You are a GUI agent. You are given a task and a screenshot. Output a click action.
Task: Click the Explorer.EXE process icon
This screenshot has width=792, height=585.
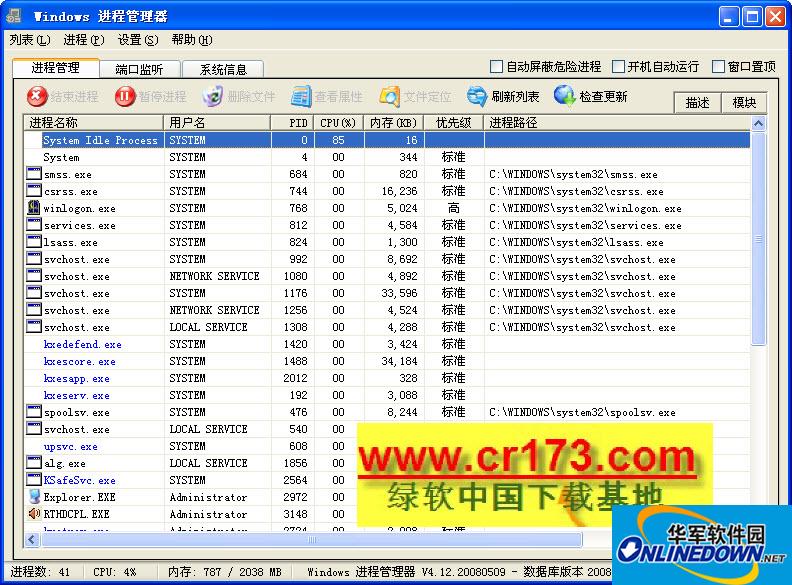coord(34,497)
